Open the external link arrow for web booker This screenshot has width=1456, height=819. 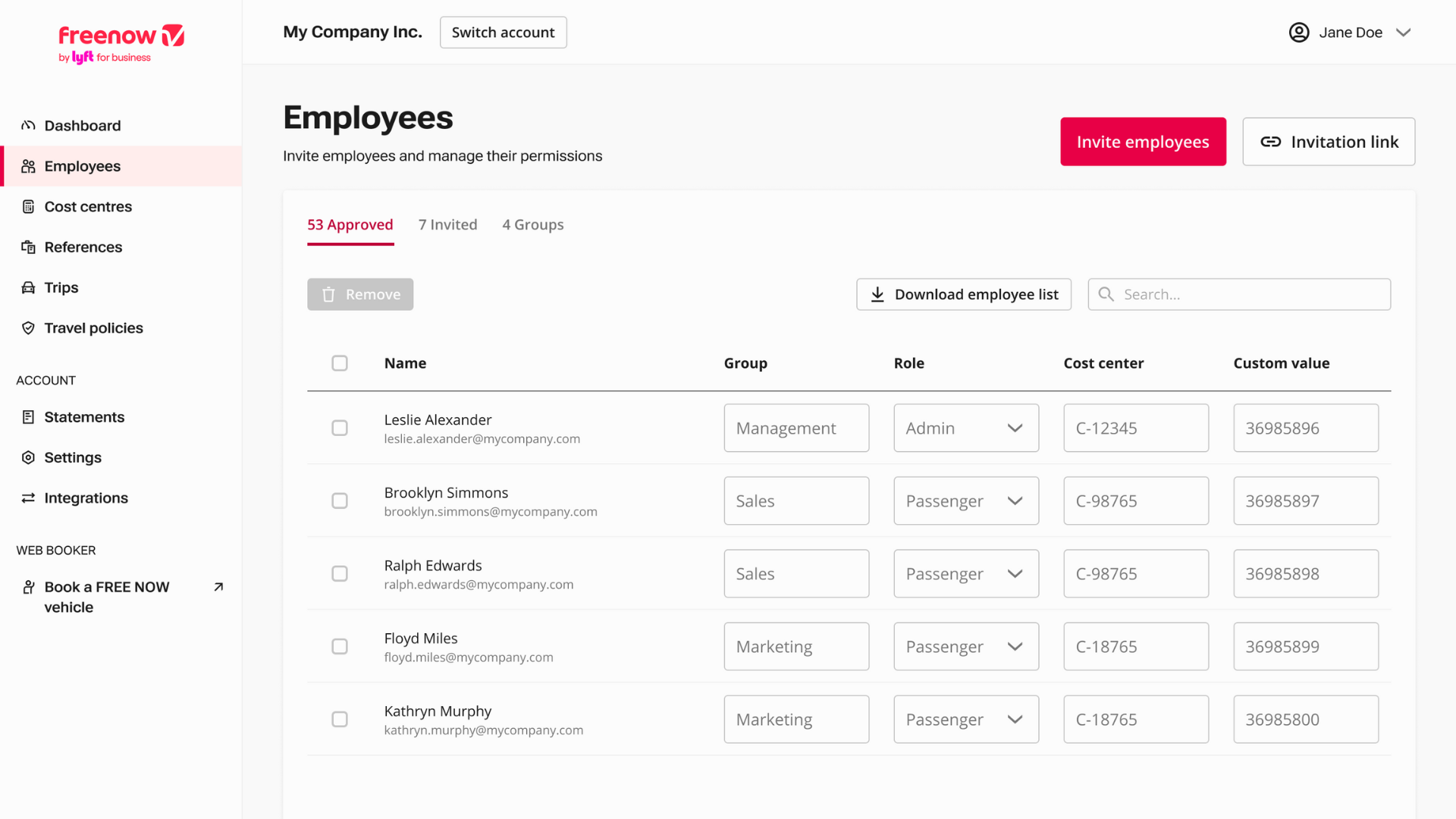click(x=218, y=587)
